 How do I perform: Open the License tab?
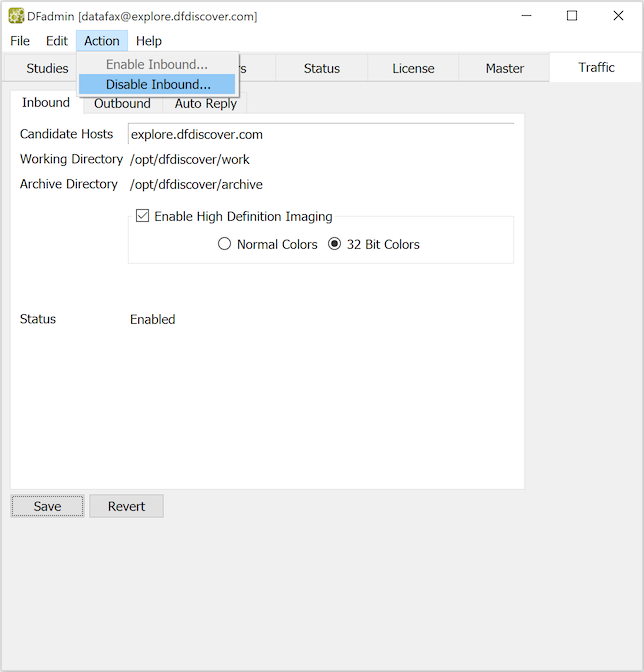tap(413, 68)
